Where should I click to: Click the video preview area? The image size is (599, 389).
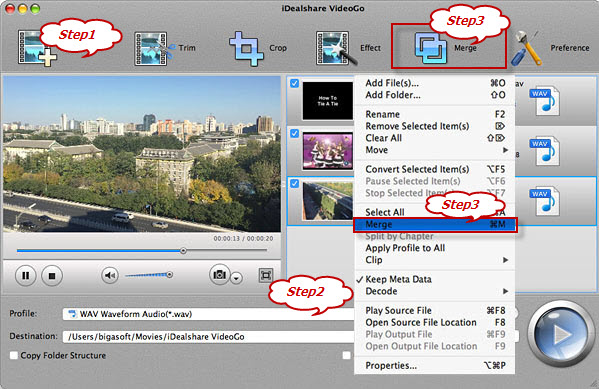pyautogui.click(x=142, y=154)
